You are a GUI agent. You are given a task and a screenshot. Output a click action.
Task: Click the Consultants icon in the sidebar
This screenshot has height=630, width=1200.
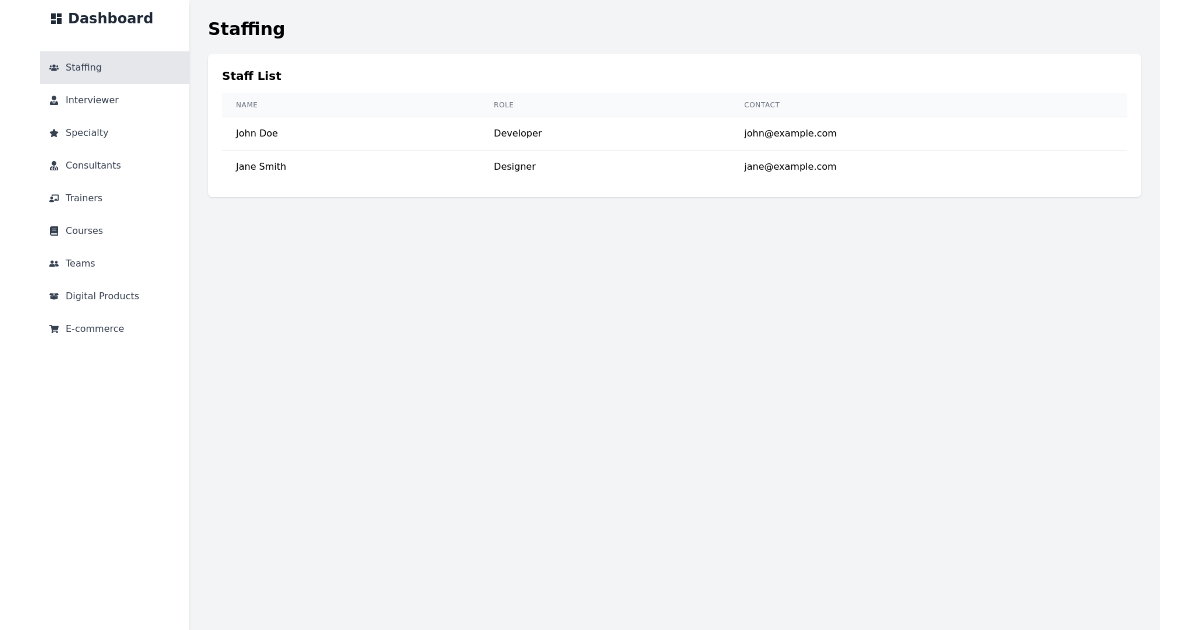(x=53, y=165)
